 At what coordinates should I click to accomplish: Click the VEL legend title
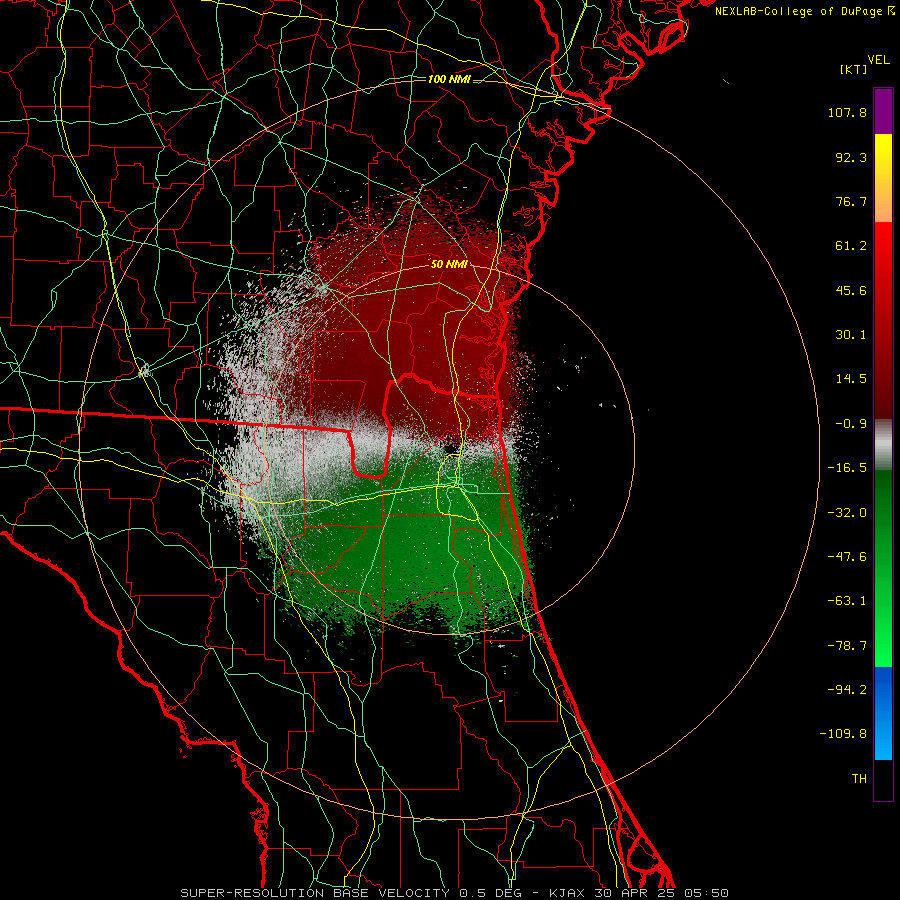click(878, 60)
